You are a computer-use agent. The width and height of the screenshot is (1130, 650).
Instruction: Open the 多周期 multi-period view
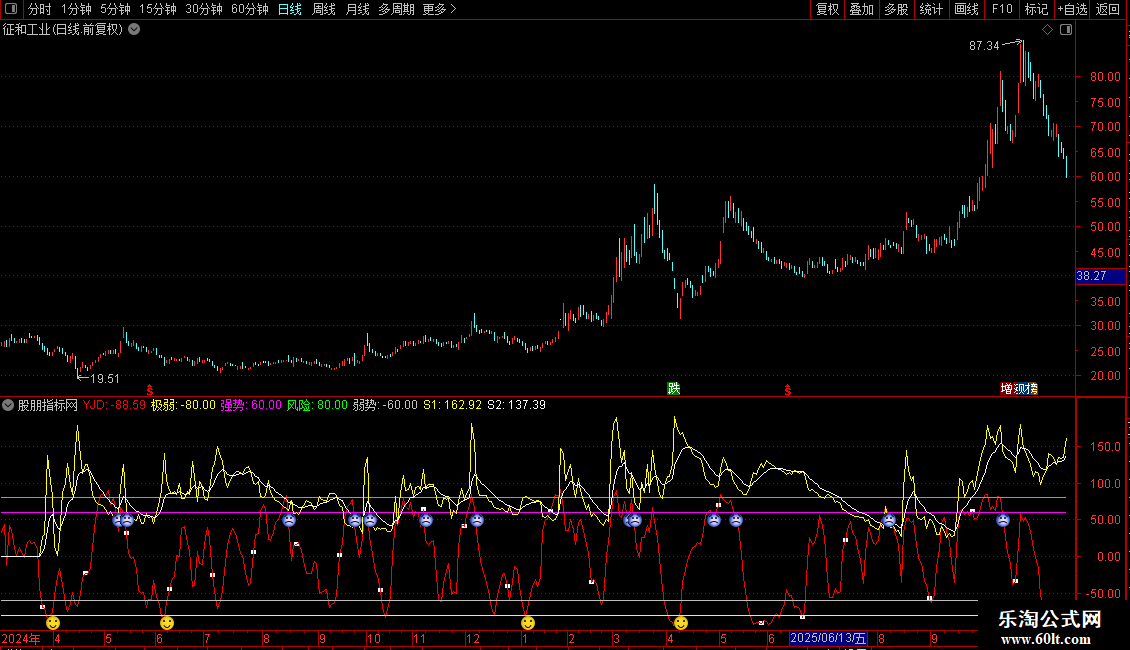click(396, 9)
